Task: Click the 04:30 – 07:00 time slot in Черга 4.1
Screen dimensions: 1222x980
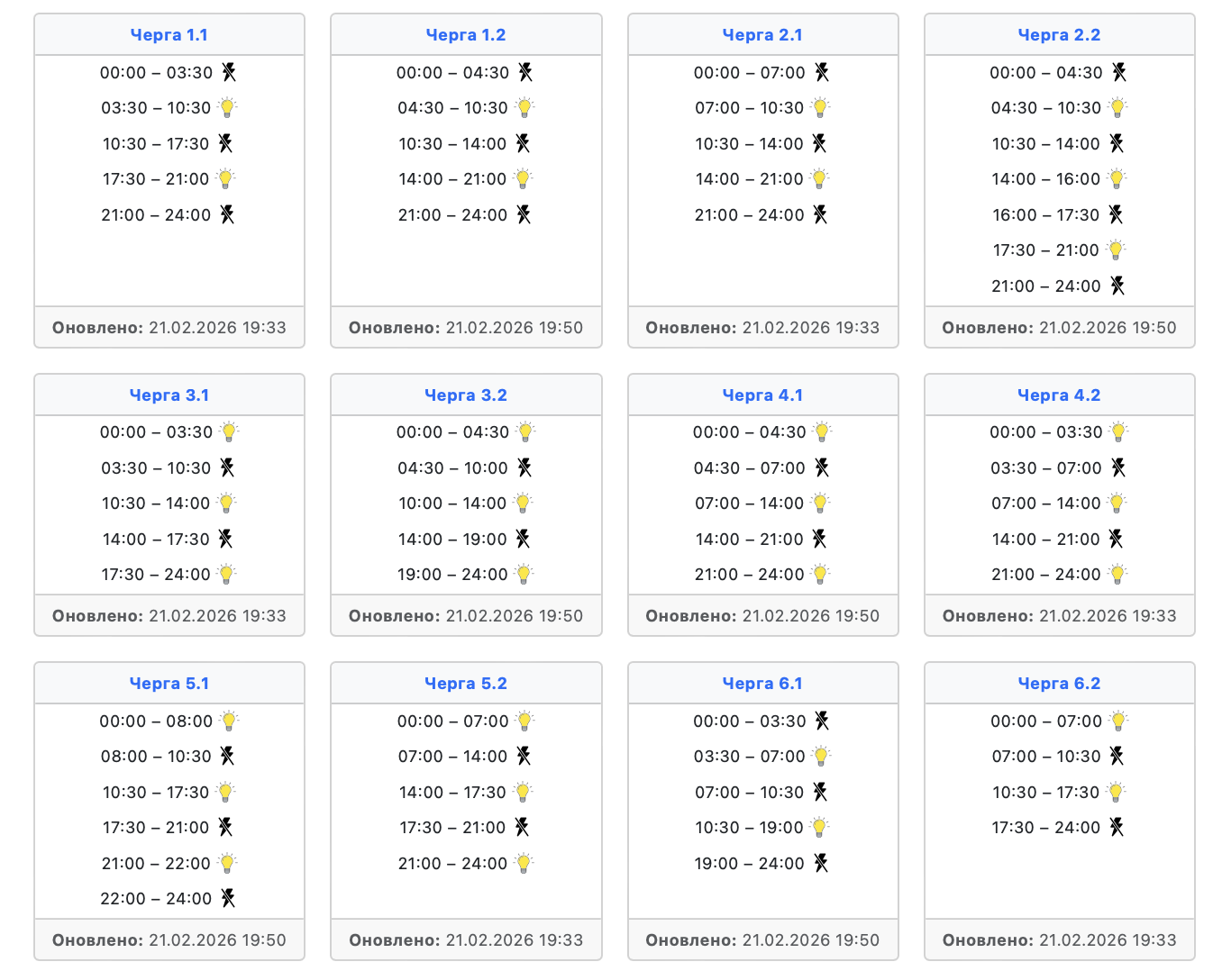Action: (749, 468)
